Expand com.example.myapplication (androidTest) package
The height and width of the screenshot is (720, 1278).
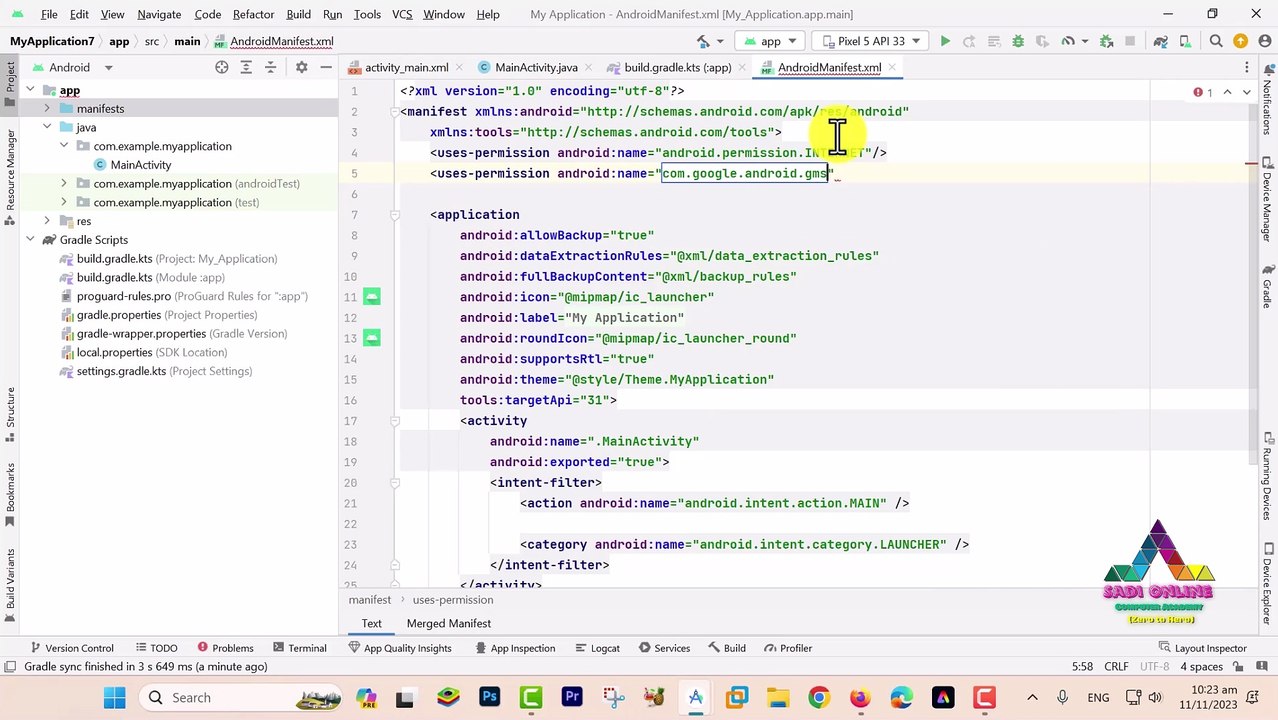pos(64,184)
